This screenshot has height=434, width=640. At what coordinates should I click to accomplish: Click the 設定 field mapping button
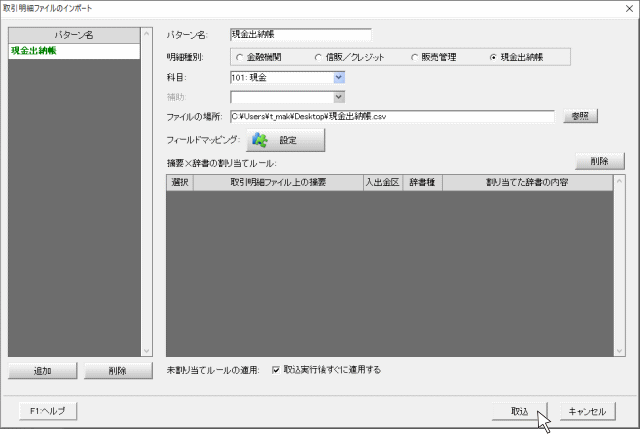pos(285,140)
